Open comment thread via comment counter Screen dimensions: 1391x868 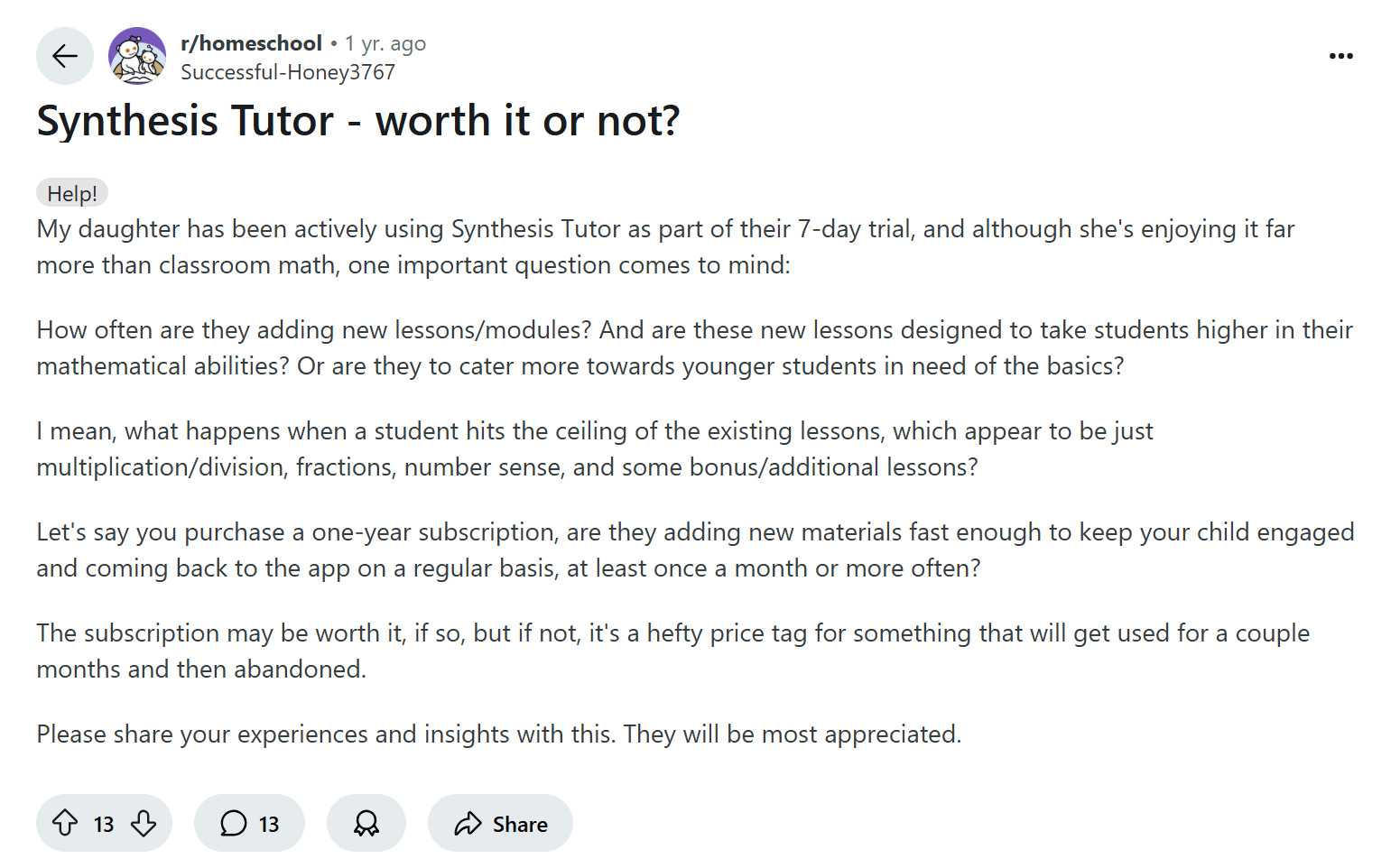click(x=249, y=823)
